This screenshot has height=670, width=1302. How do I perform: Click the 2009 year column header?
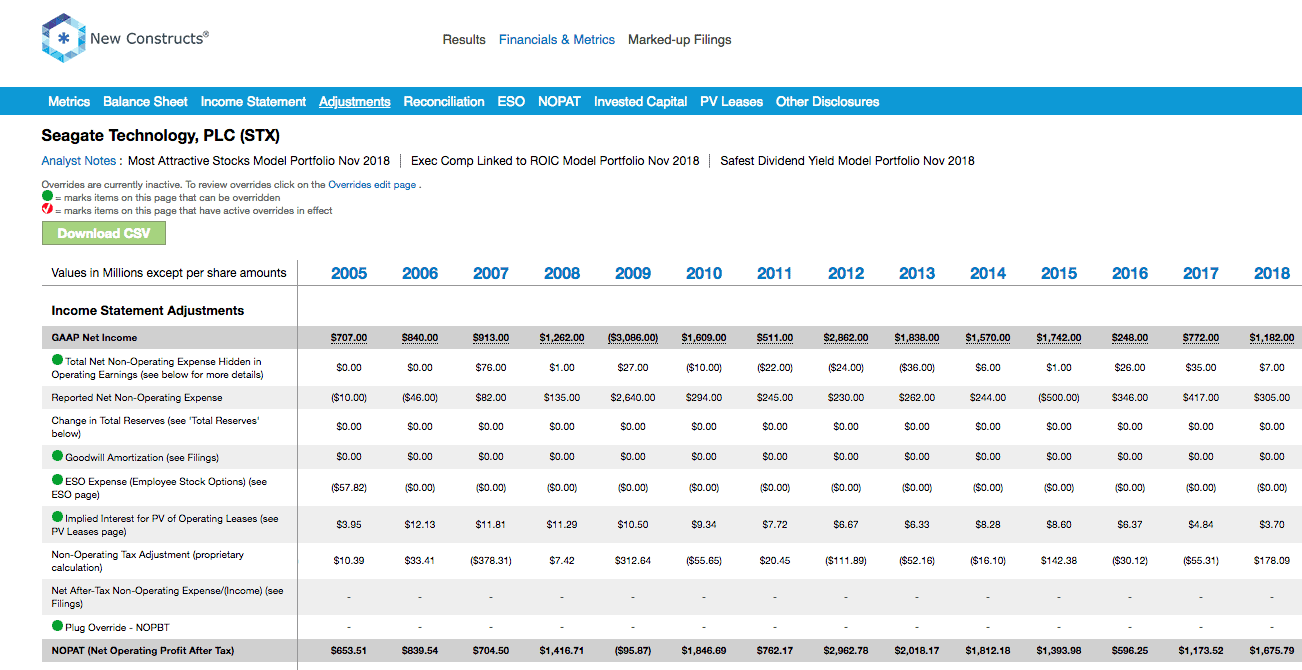point(633,273)
